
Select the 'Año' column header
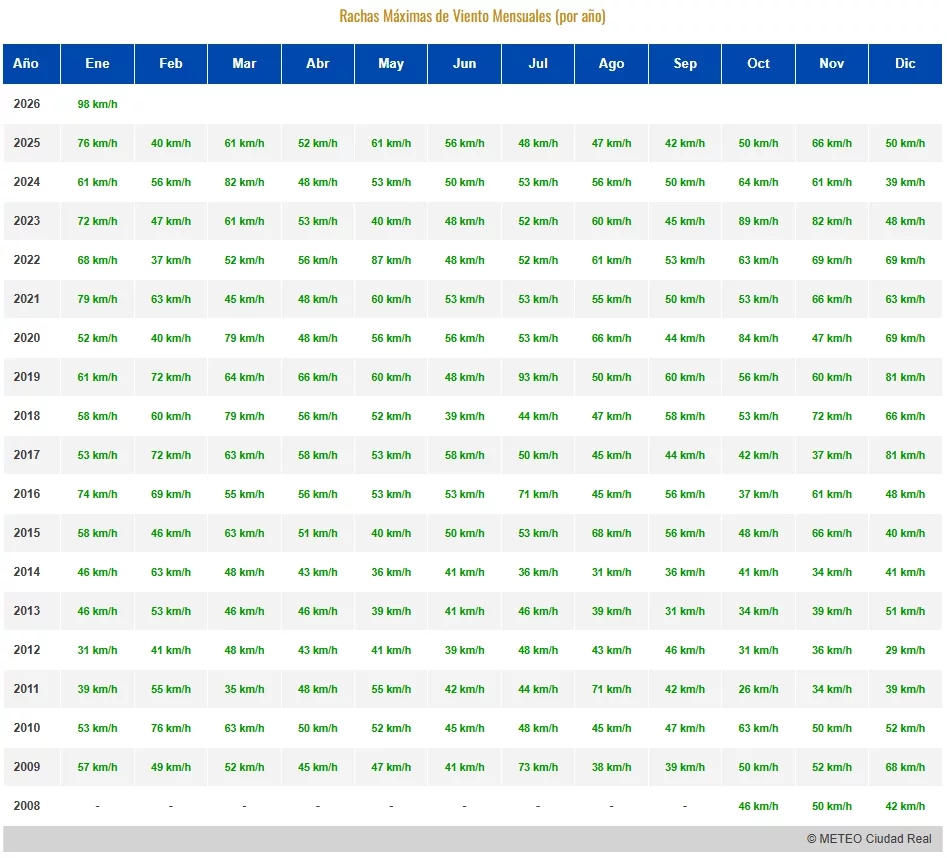pyautogui.click(x=27, y=63)
